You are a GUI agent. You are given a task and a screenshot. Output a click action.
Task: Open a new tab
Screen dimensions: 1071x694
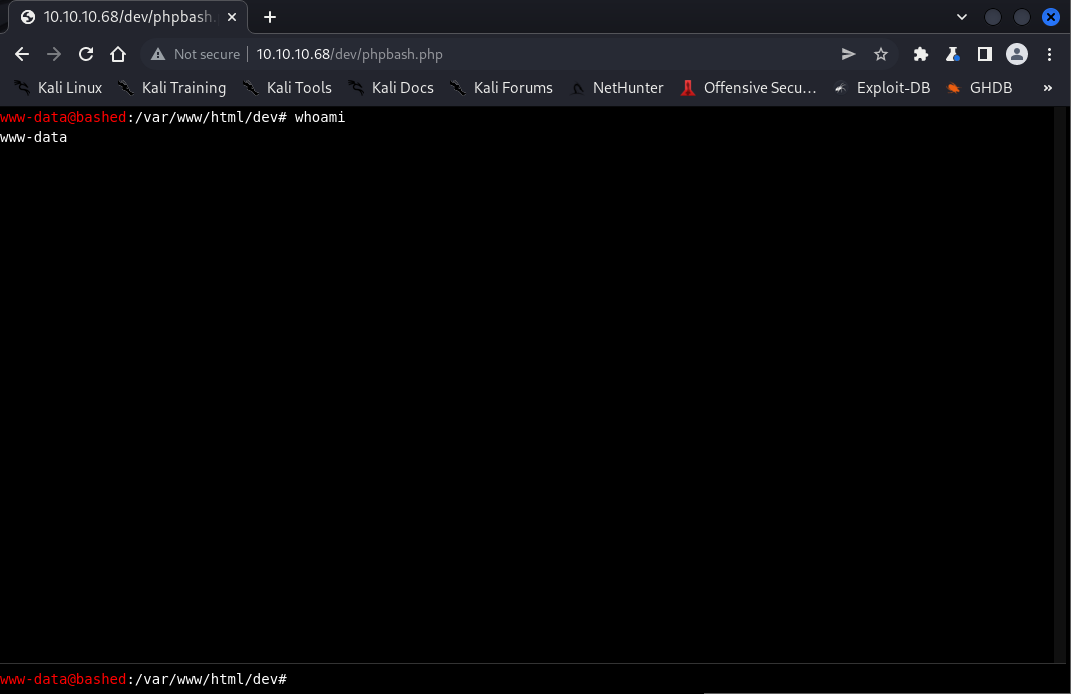click(270, 17)
